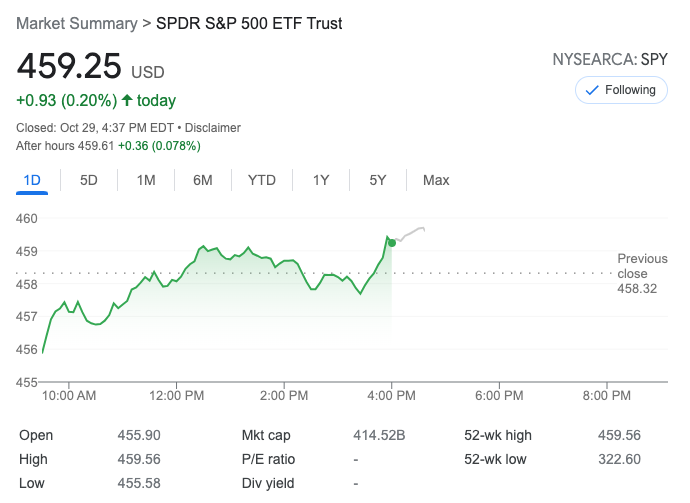Image resolution: width=690 pixels, height=503 pixels.
Task: Click the SPDR S&P 500 ETF Trust title
Action: click(249, 23)
